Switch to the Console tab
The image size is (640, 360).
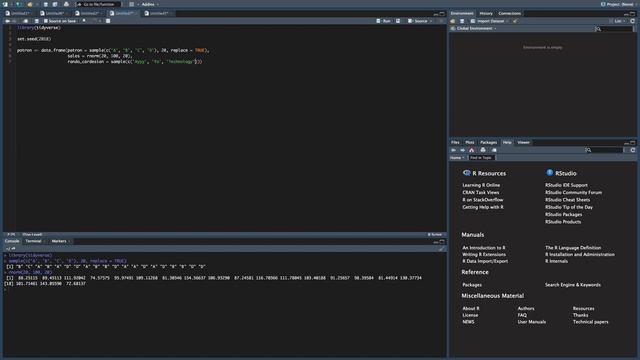(x=12, y=241)
